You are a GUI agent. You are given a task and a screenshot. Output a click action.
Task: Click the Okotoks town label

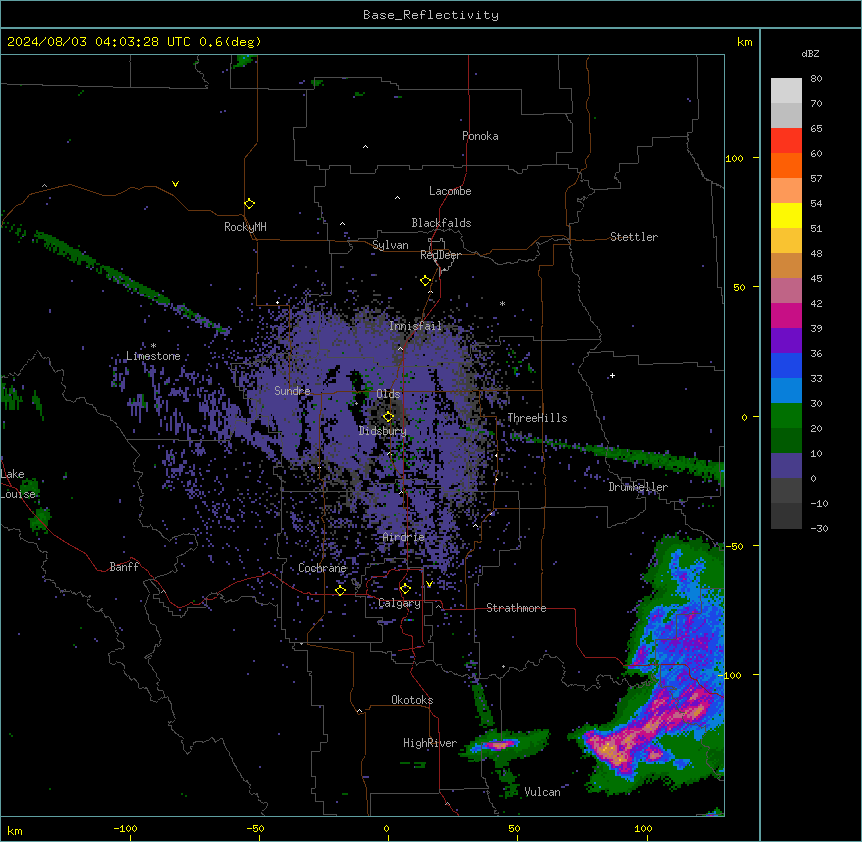(x=412, y=700)
